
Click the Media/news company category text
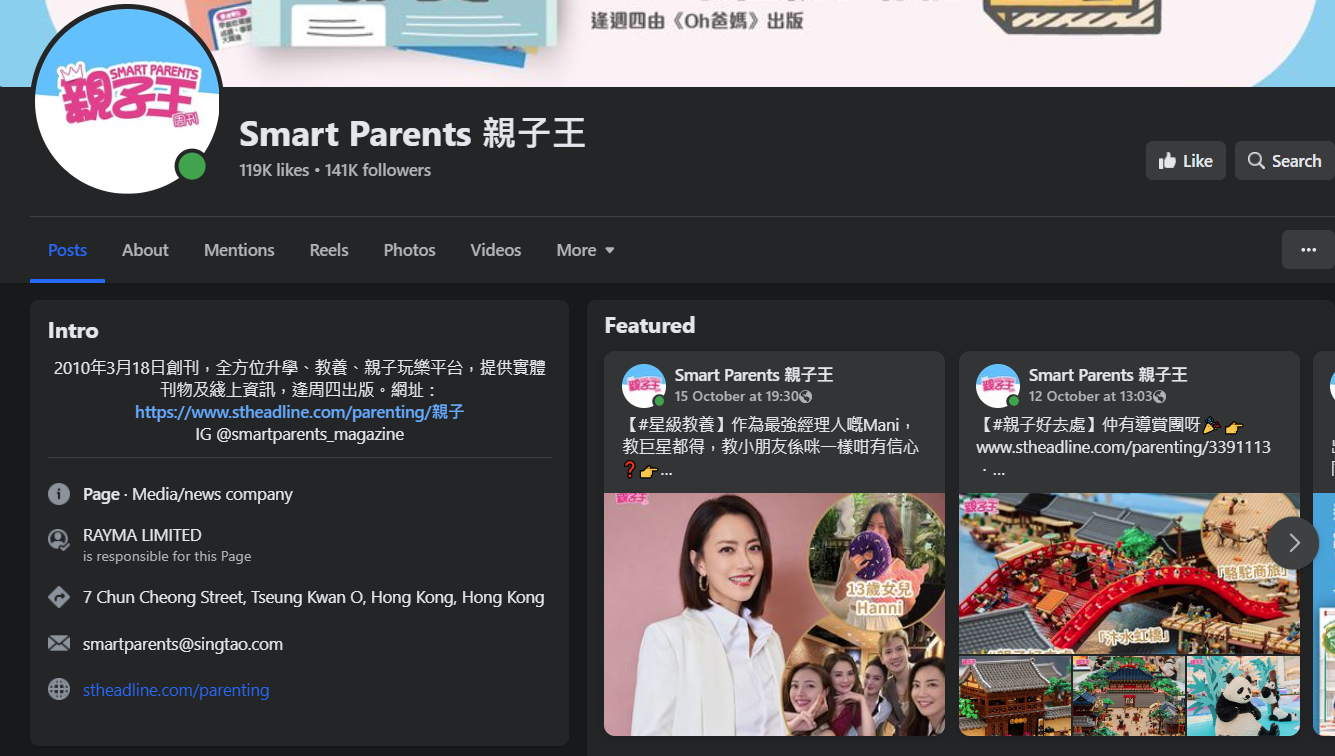coord(212,494)
